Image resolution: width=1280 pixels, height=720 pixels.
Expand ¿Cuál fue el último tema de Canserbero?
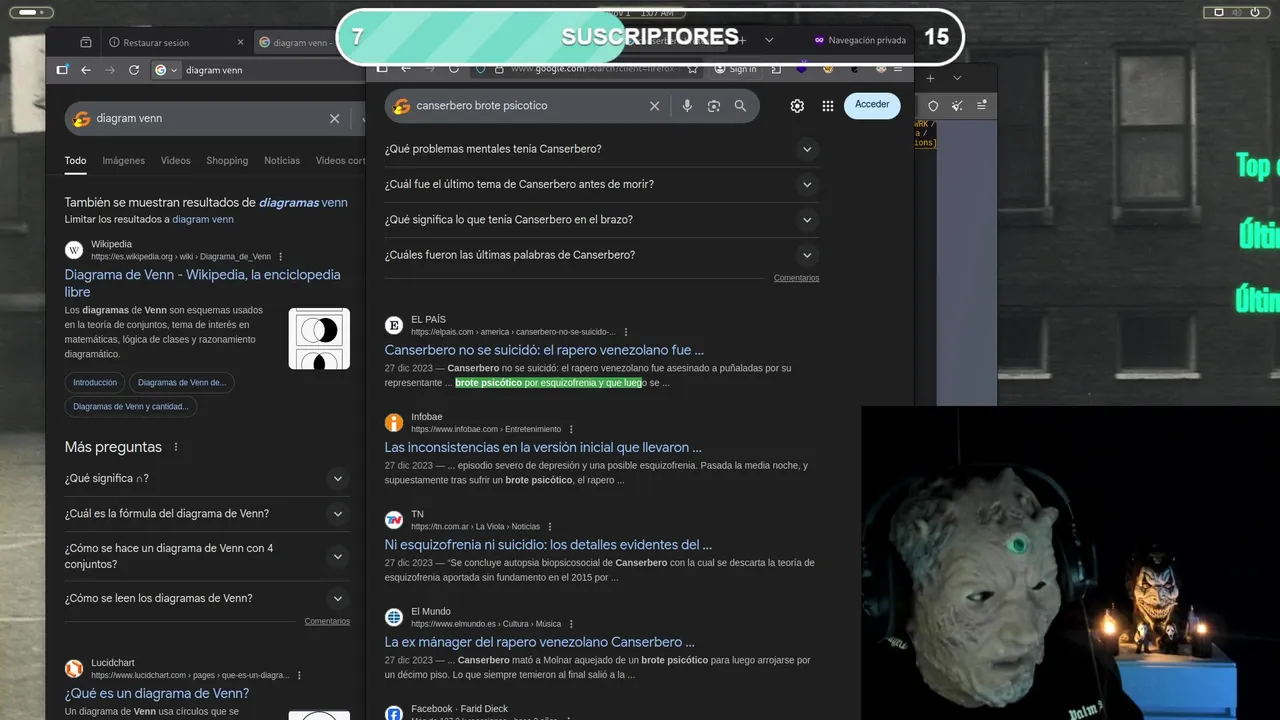point(602,184)
